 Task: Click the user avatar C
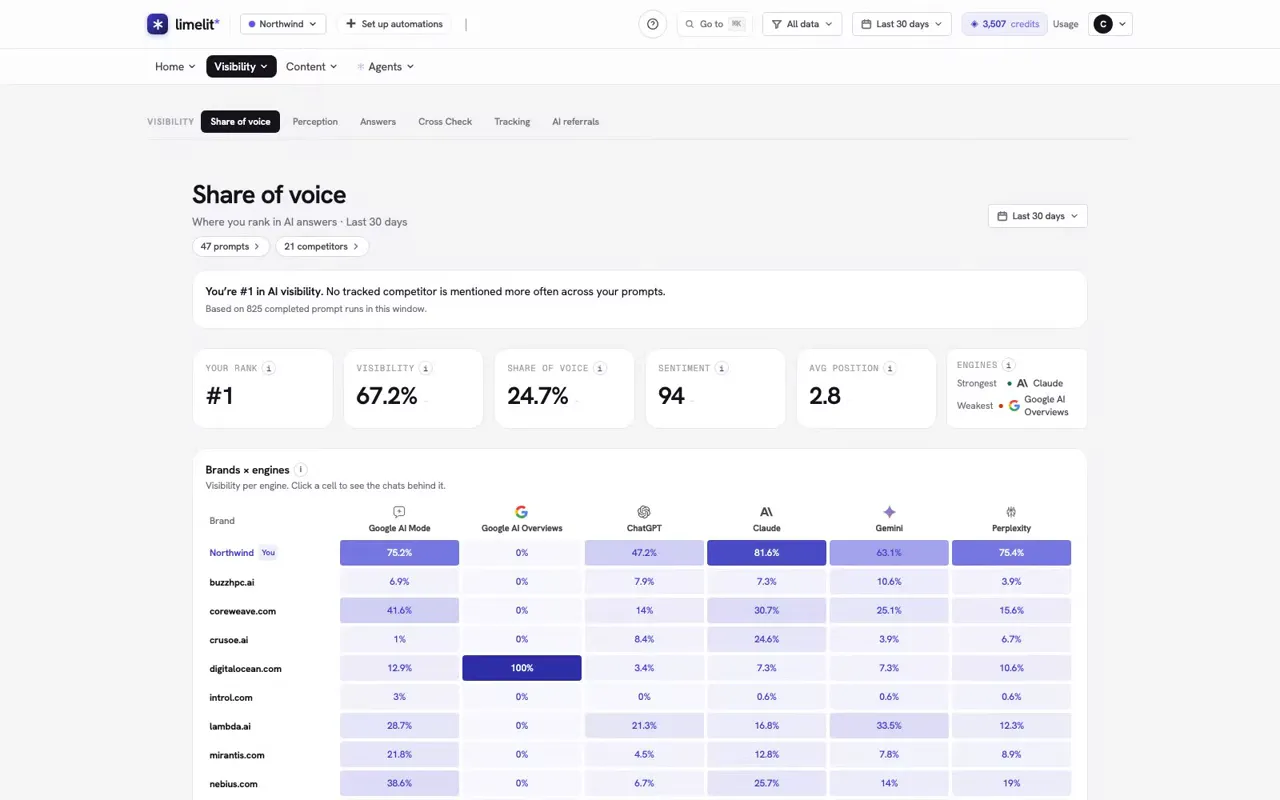(x=1103, y=24)
